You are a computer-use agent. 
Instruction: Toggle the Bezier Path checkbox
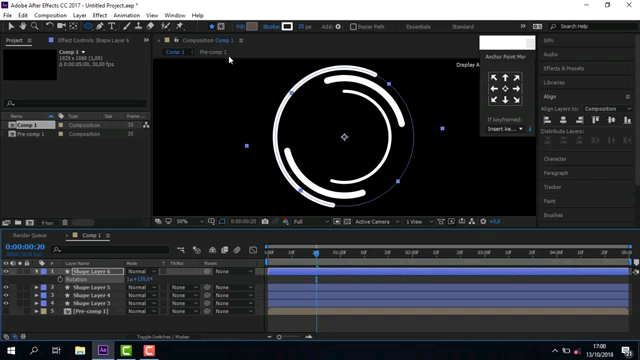pyautogui.click(x=353, y=27)
